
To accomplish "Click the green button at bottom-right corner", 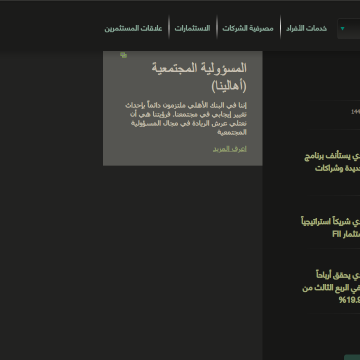I will click(352, 357).
